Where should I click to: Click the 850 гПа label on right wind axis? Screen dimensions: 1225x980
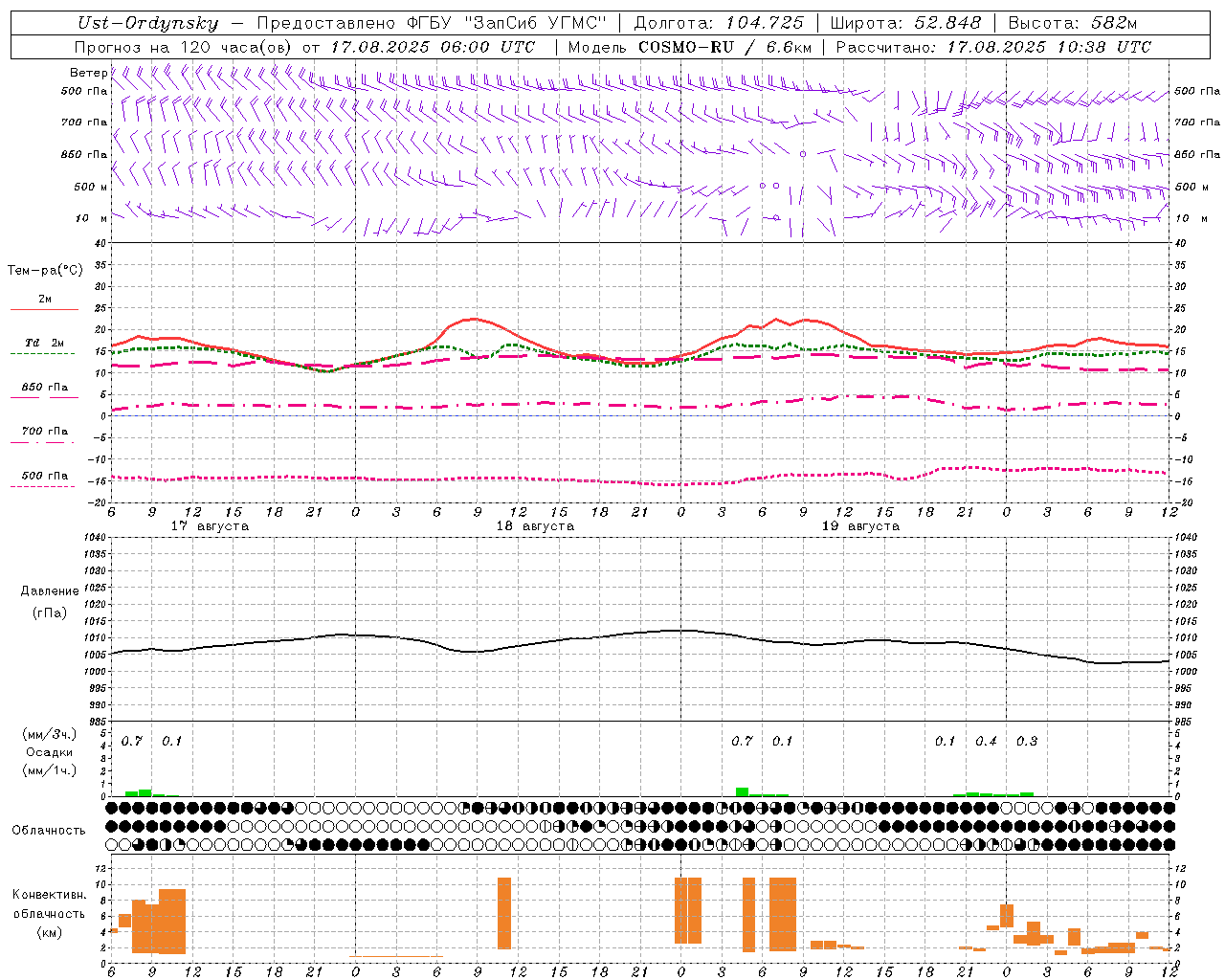pos(1197,154)
